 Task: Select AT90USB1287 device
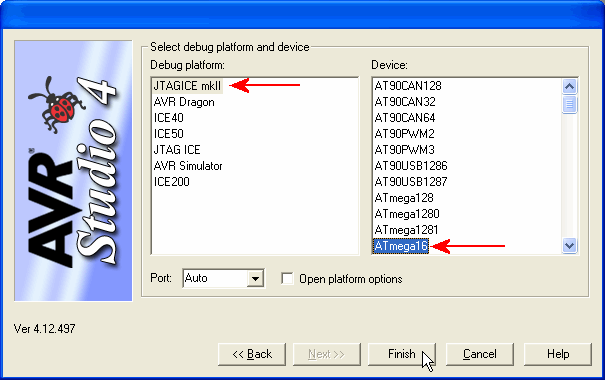coord(411,182)
